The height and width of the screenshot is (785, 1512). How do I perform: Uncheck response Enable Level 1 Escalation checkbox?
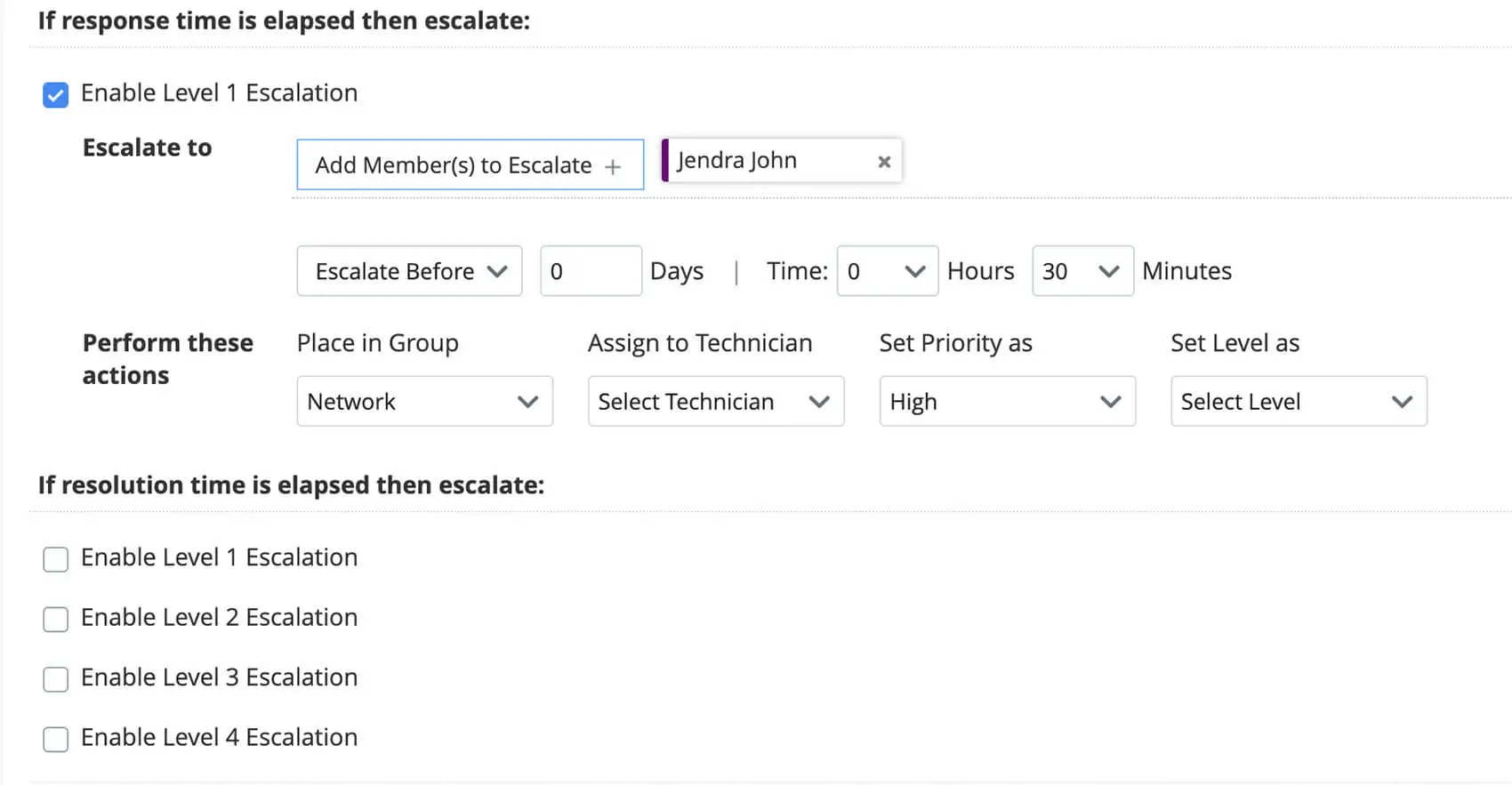coord(55,94)
